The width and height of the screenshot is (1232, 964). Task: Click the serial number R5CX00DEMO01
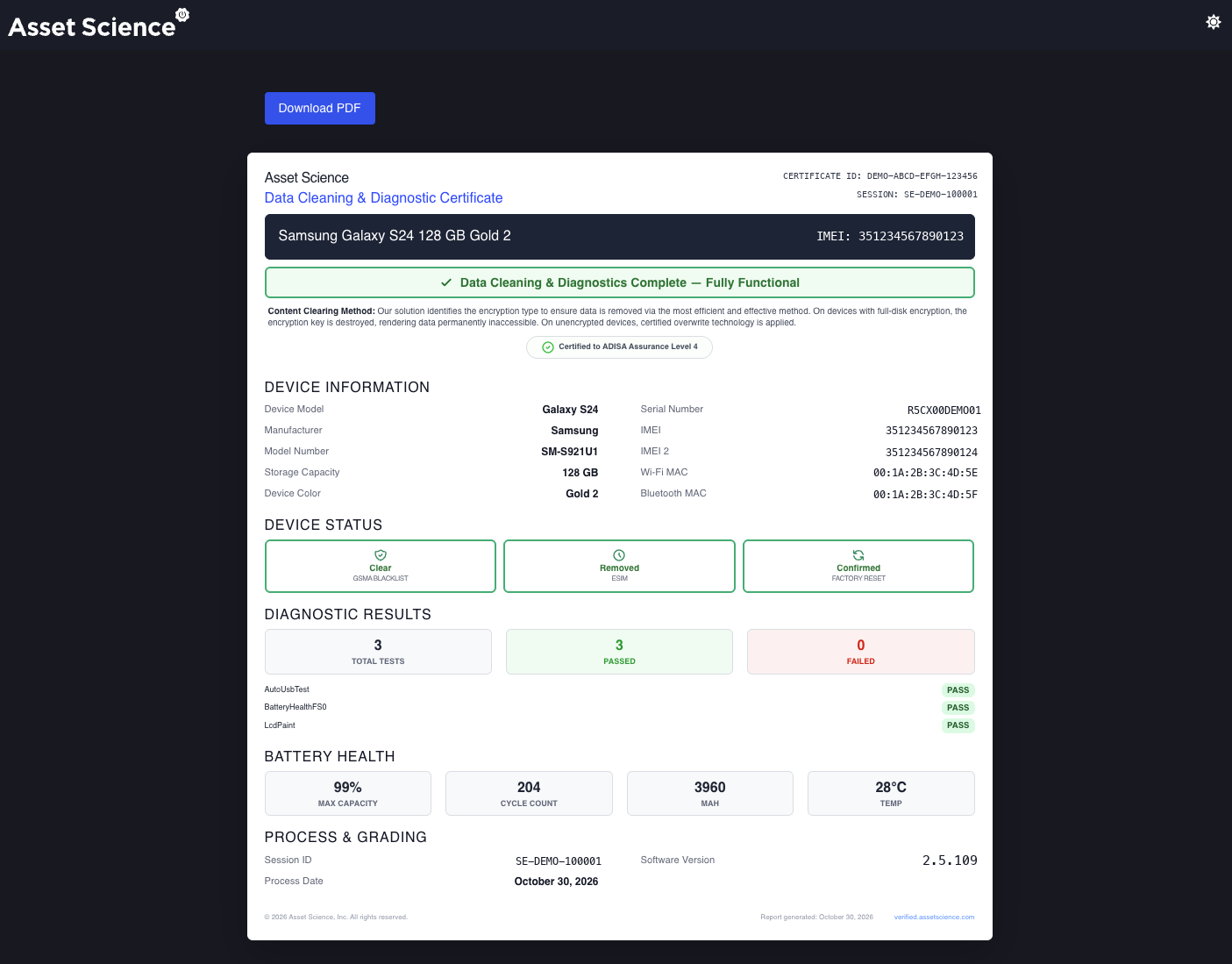pos(944,411)
